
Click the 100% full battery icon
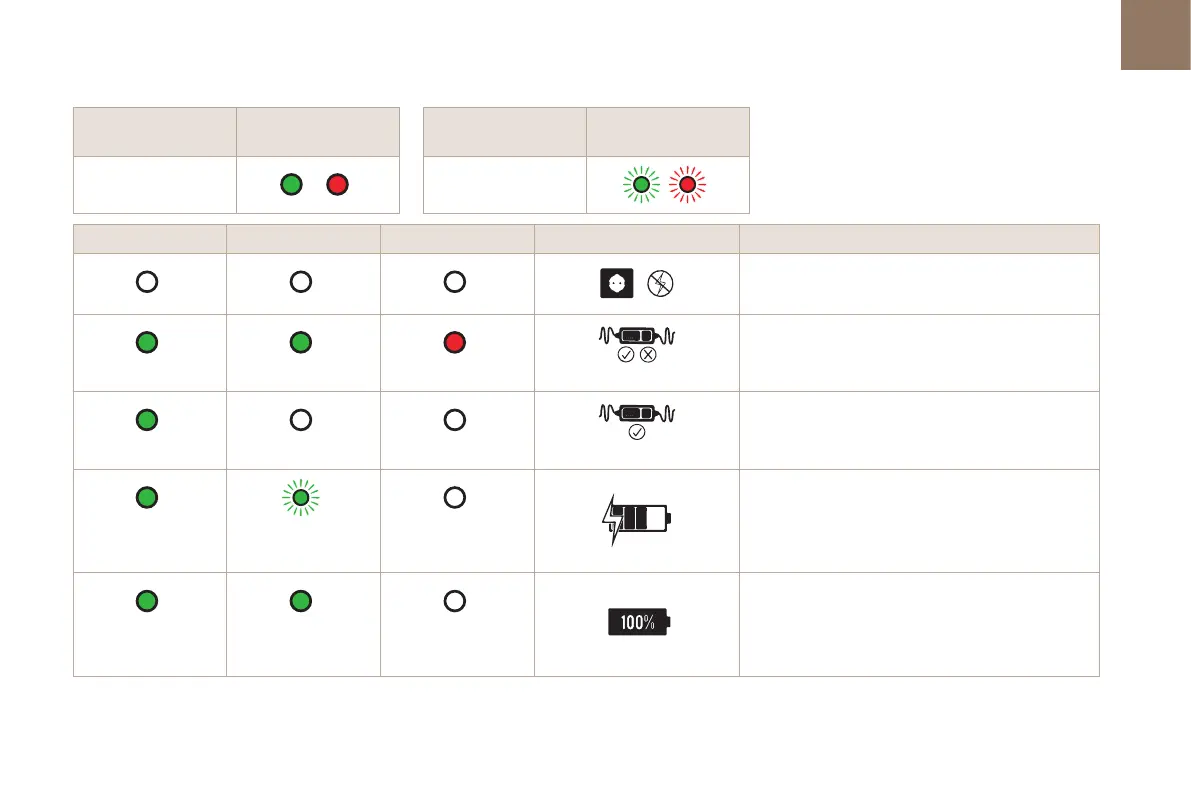point(639,622)
